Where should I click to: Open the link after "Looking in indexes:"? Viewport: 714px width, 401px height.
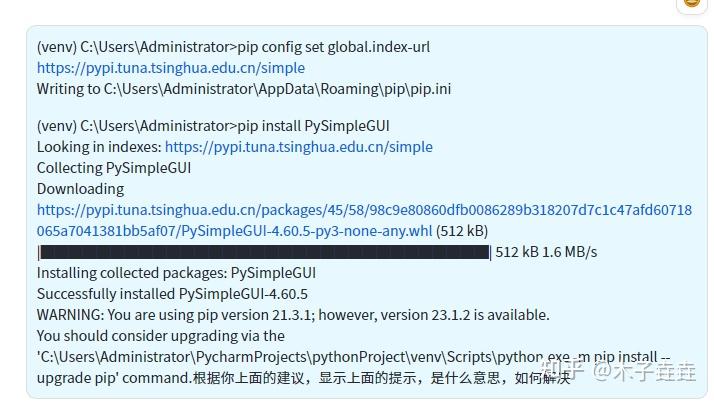[x=299, y=147]
